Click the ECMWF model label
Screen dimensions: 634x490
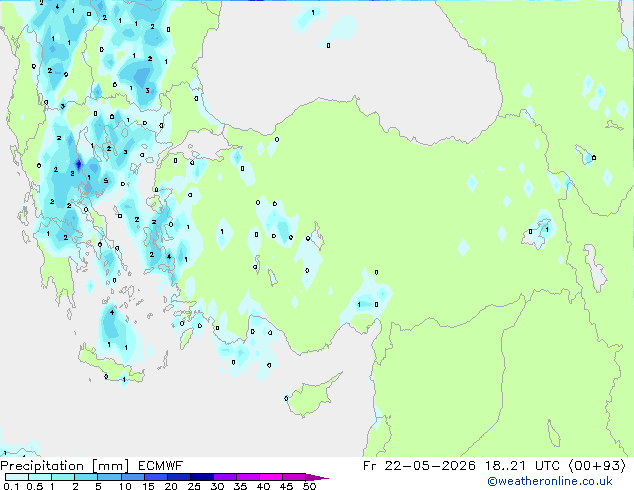click(161, 466)
